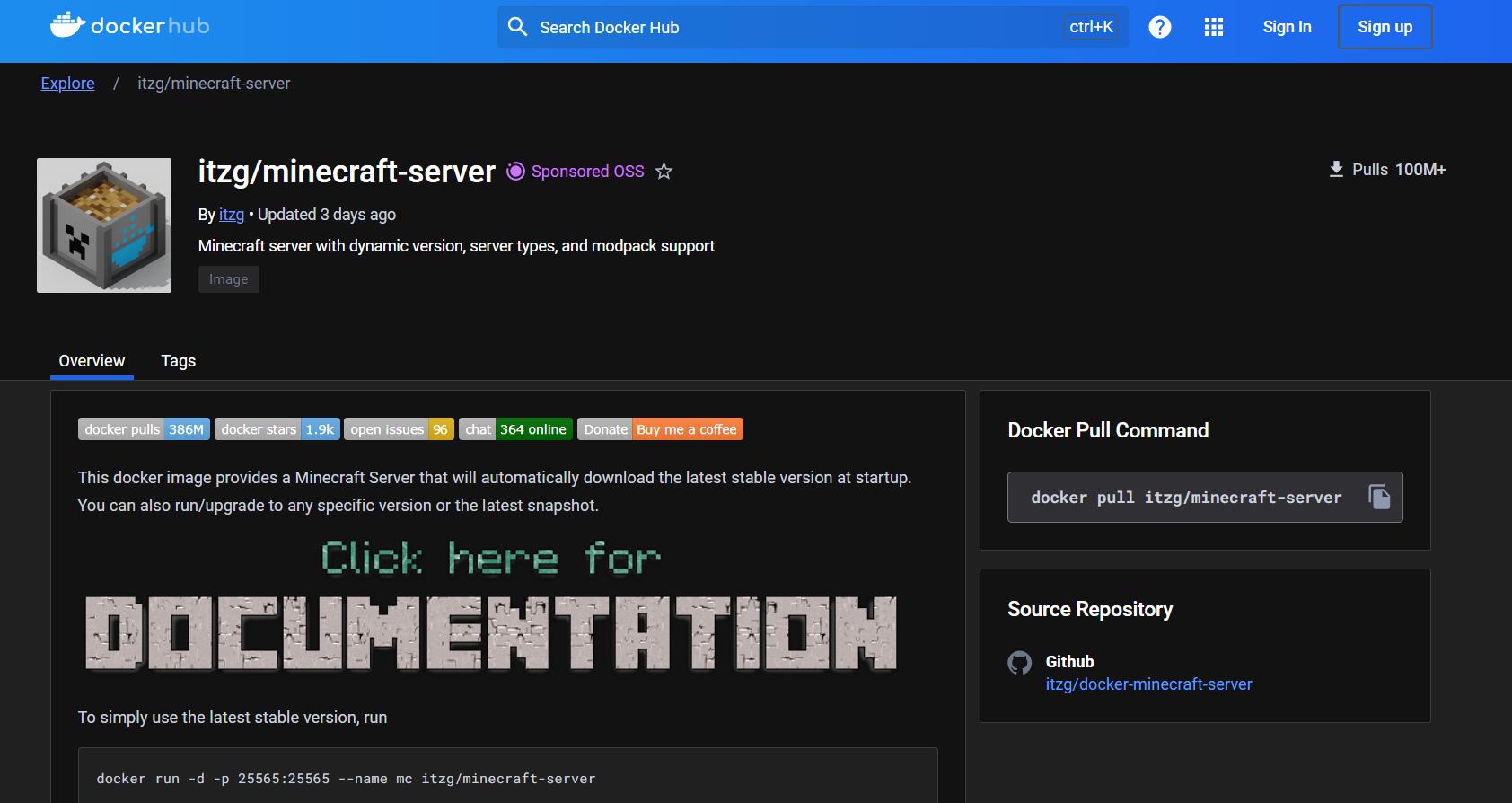Click the search magnifier icon
Screen dimensions: 1512x803
tap(517, 27)
